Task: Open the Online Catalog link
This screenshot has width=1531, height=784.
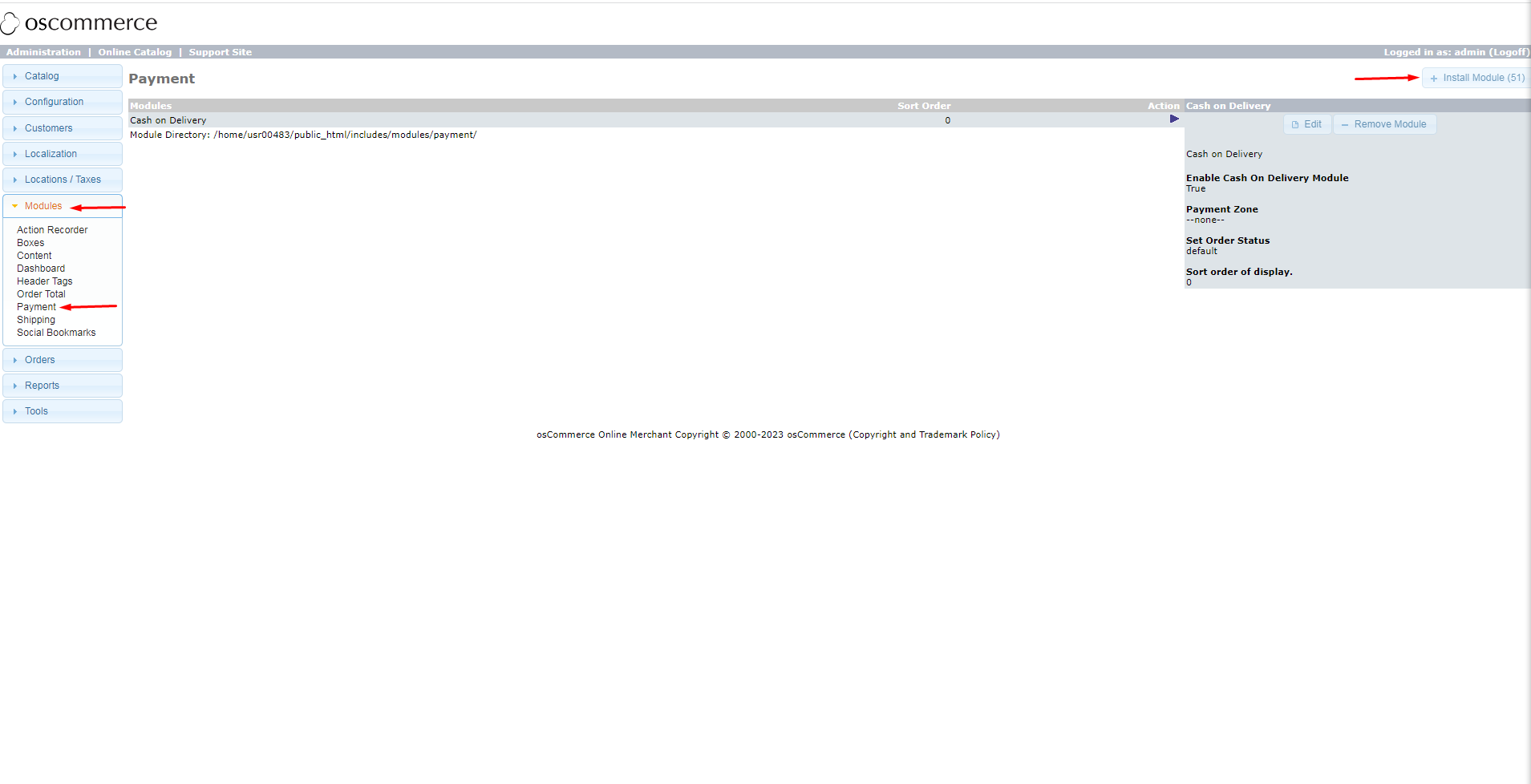Action: [135, 52]
